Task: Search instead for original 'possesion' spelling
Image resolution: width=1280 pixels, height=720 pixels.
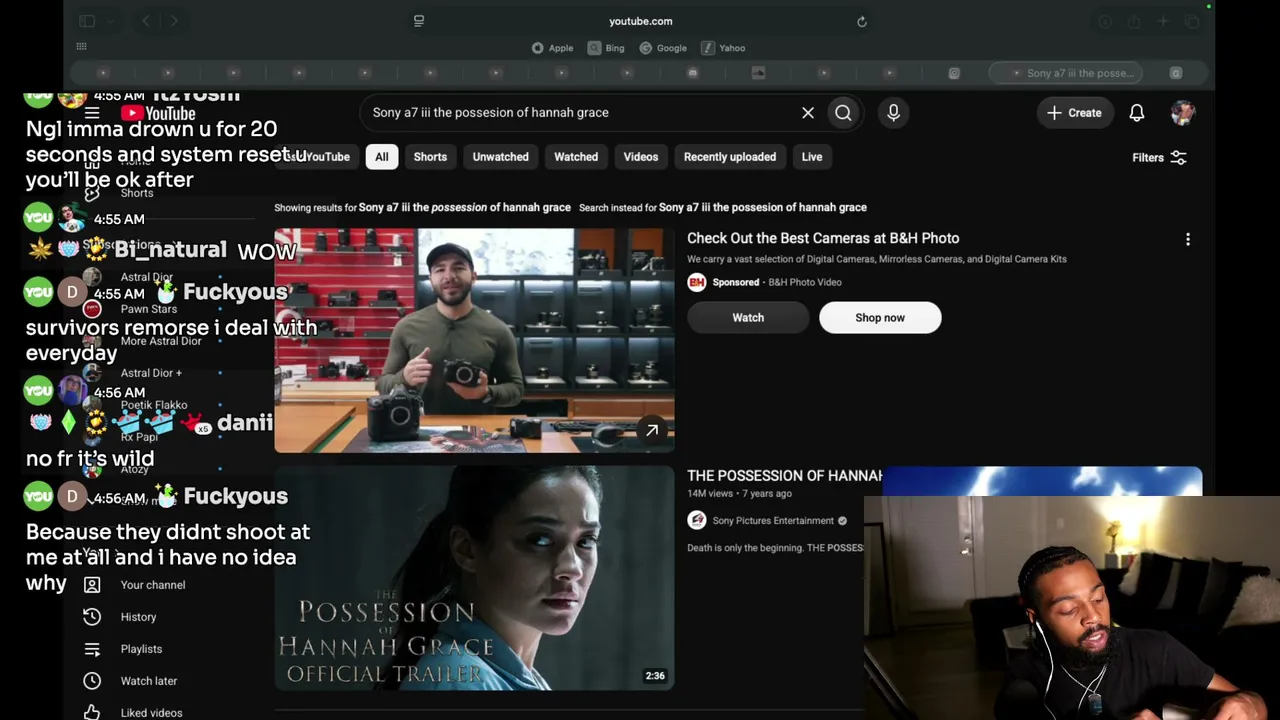Action: pos(763,208)
